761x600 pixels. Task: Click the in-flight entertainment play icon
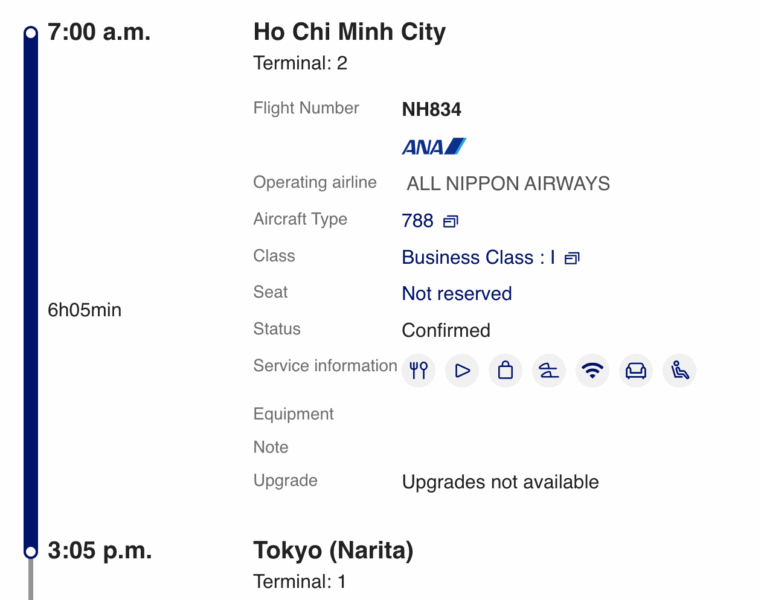tap(462, 370)
